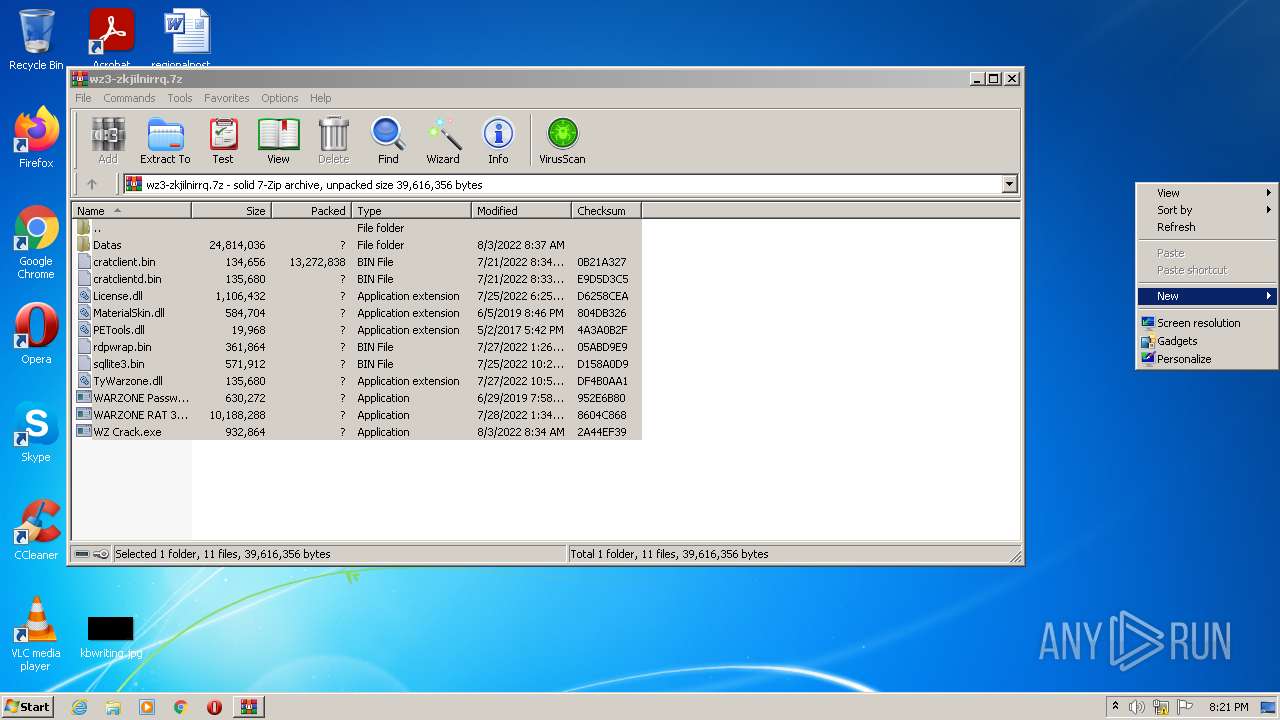Viewport: 1280px width, 720px height.
Task: Click the Start button
Action: pyautogui.click(x=28, y=707)
